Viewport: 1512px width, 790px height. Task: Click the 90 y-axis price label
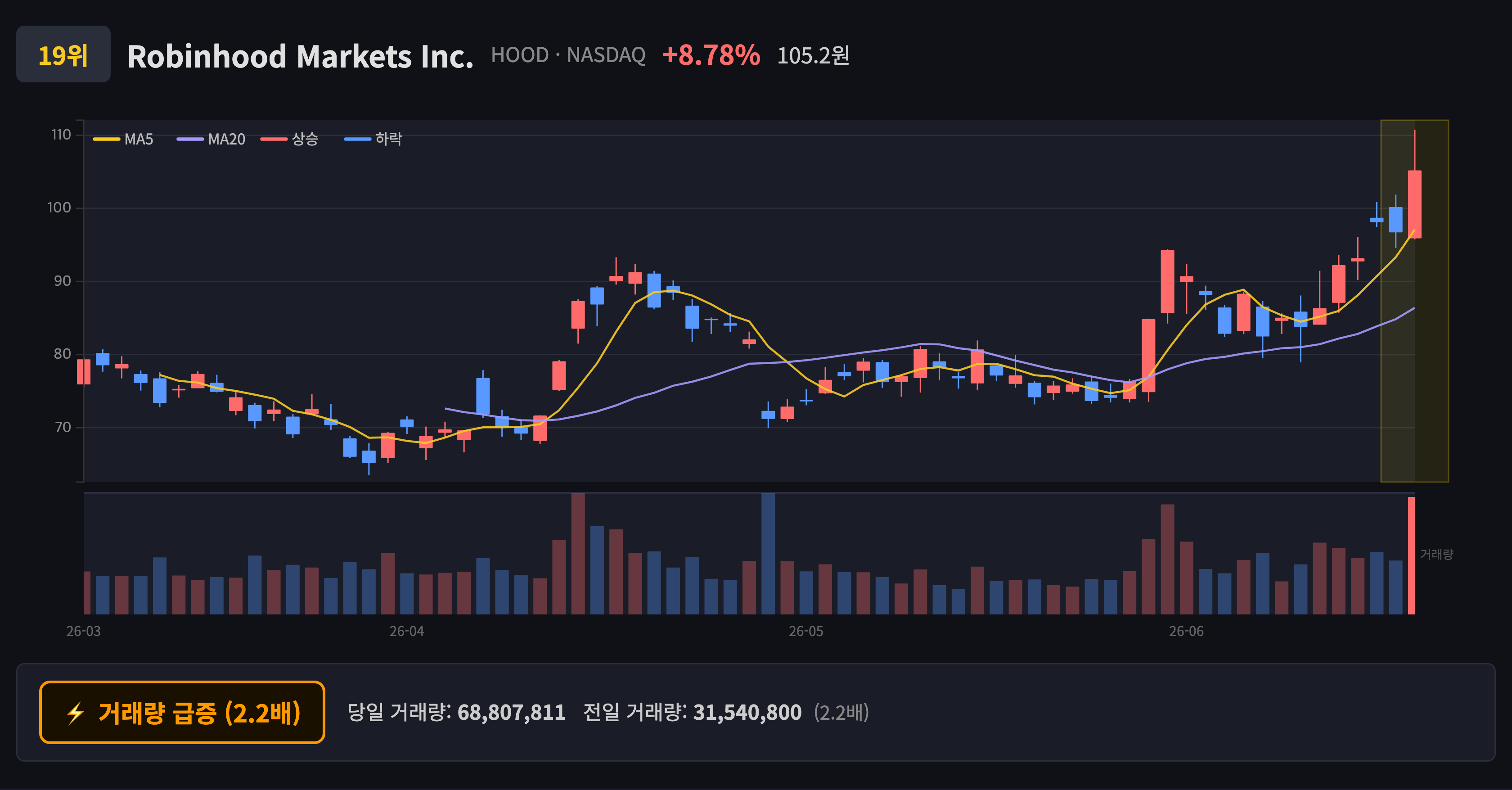tap(62, 281)
